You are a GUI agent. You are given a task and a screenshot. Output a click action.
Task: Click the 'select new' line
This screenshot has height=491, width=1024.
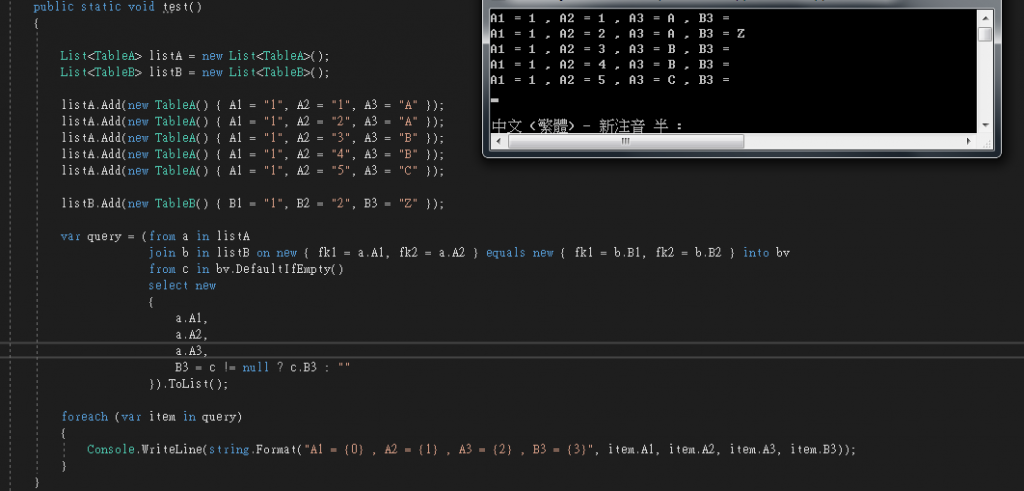(x=182, y=285)
